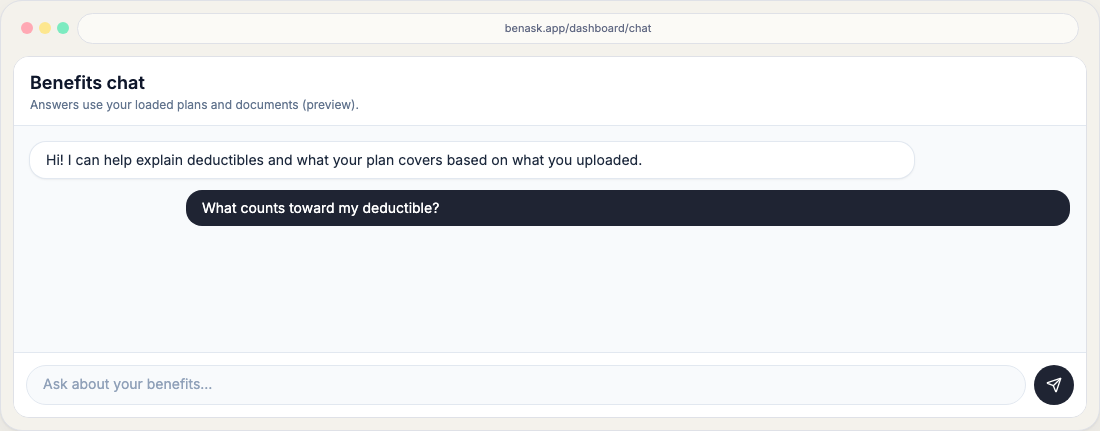Image resolution: width=1100 pixels, height=431 pixels.
Task: Close the window with the red button
Action: pos(27,28)
